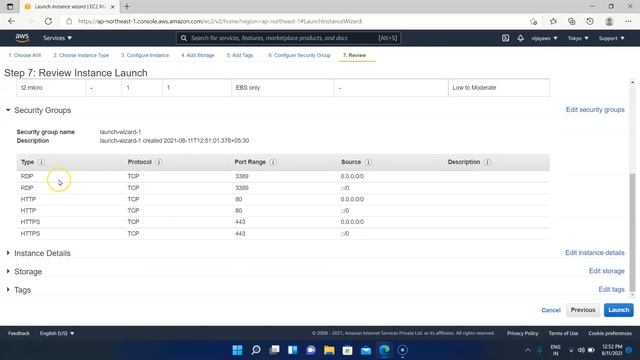Go to step 4 Add Storage
640x360 pixels.
click(198, 55)
